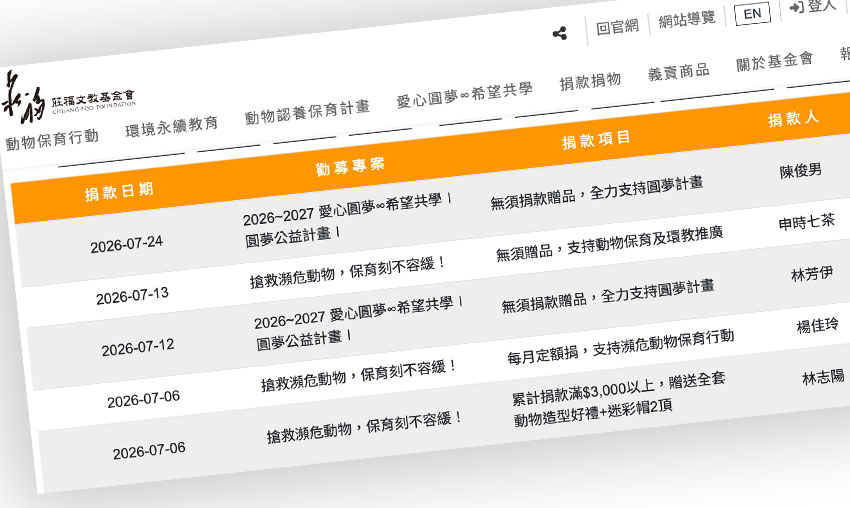Open 義賣商品 menu
This screenshot has width=850, height=508.
point(679,72)
